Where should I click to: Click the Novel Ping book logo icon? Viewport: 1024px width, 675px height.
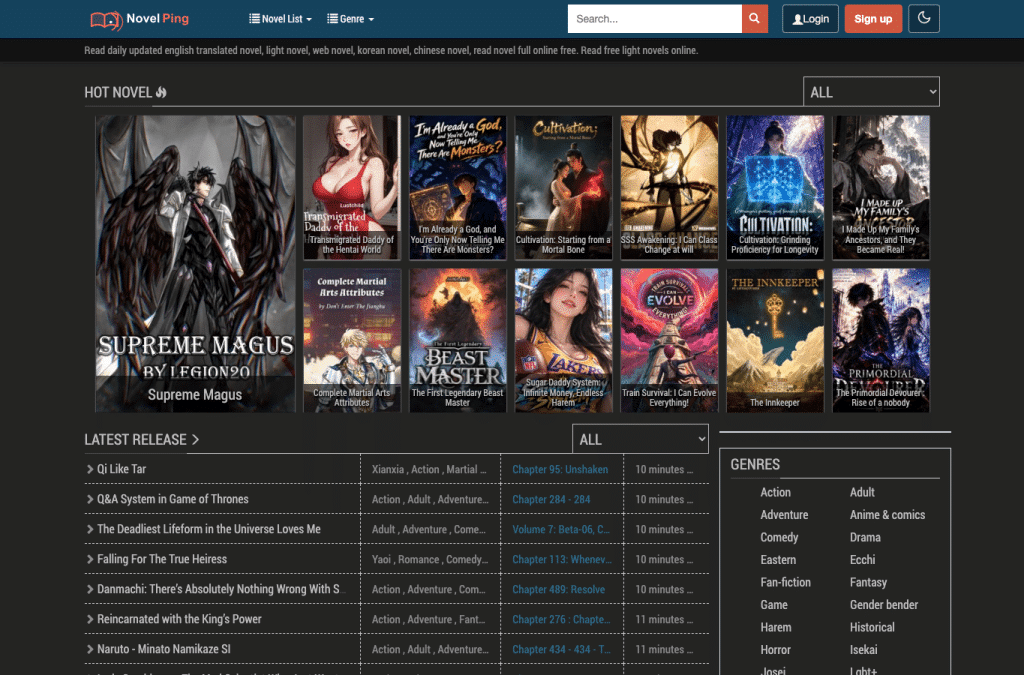coord(106,20)
